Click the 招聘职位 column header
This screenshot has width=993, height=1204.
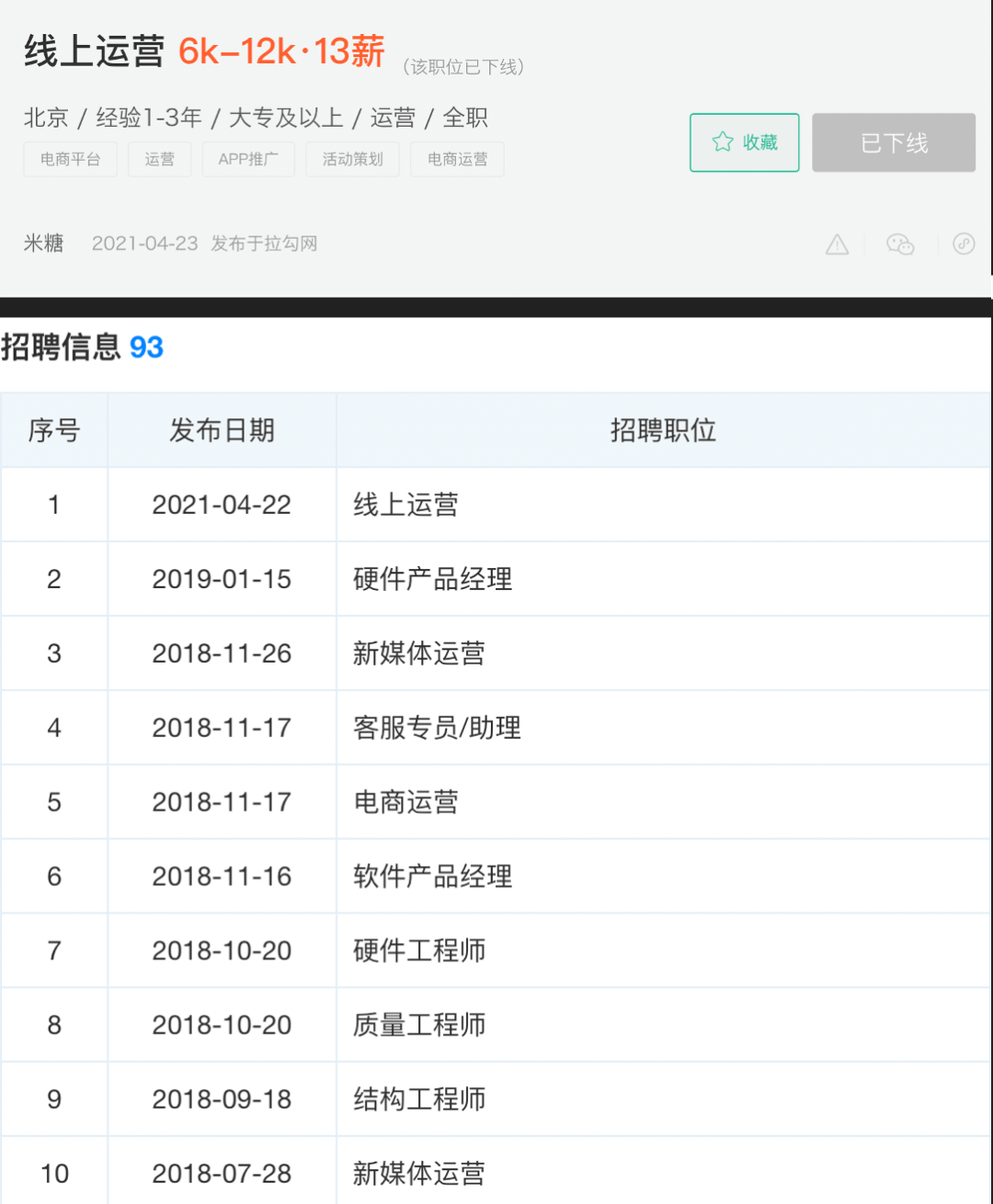663,430
